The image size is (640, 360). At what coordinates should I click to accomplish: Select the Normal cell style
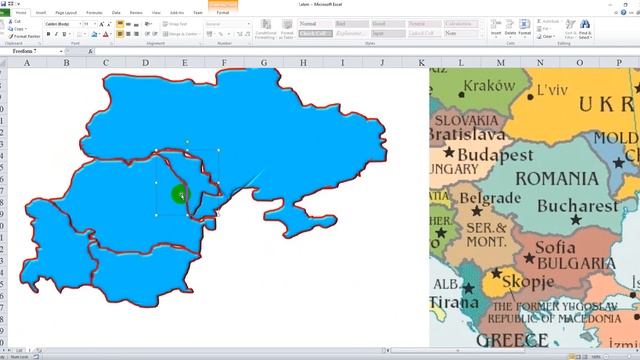point(315,24)
